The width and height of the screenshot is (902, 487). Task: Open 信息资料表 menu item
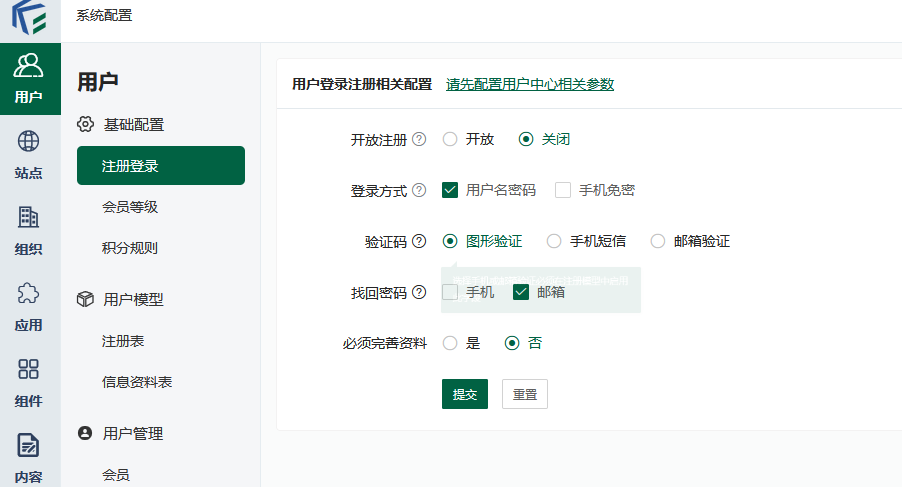coord(137,382)
